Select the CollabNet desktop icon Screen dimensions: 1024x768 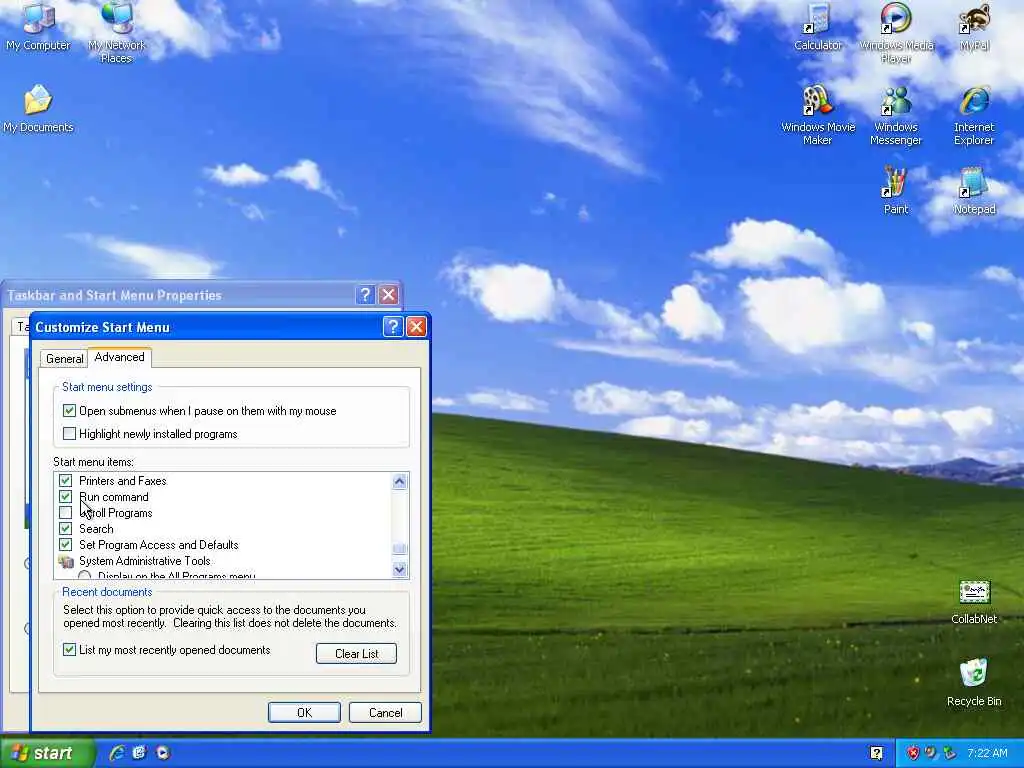[974, 601]
